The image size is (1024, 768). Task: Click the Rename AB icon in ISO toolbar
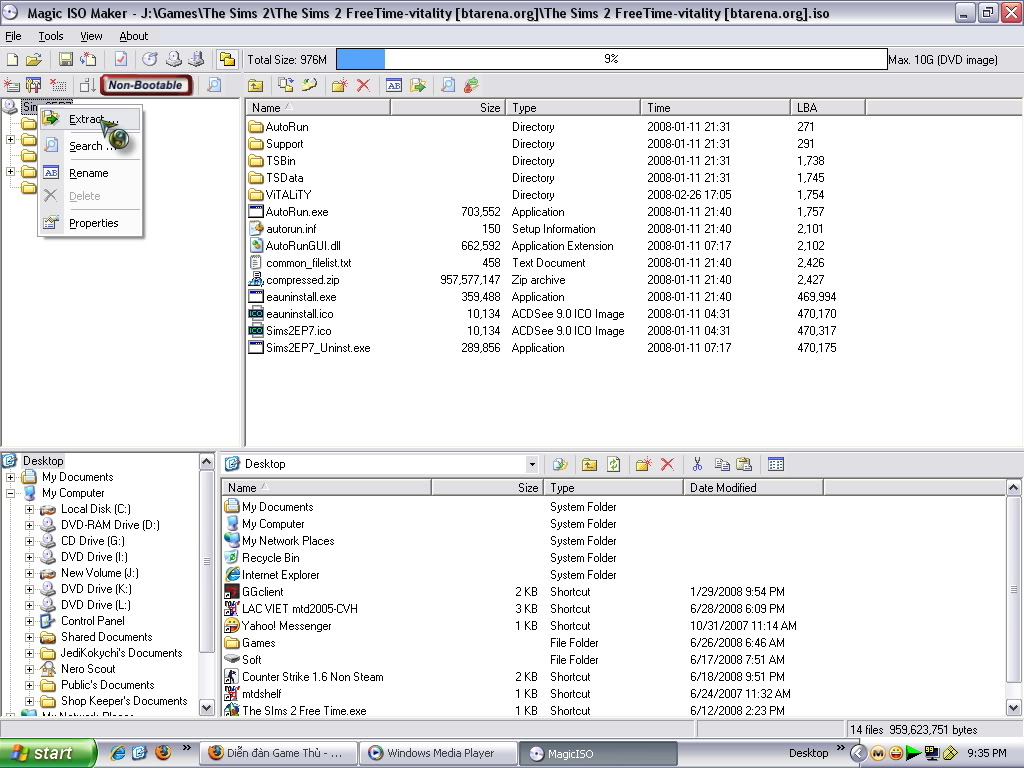tap(394, 85)
